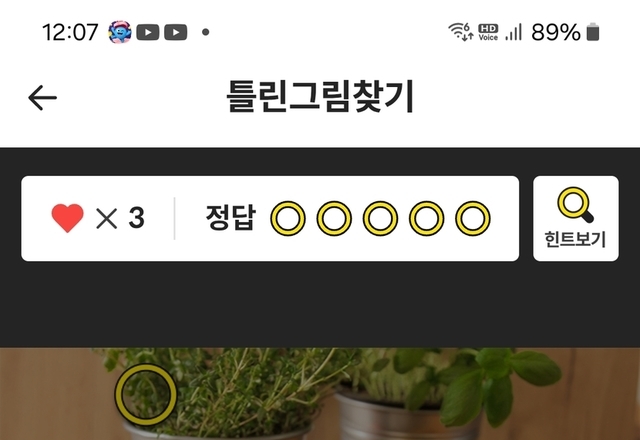Tap the battery icon in status bar
Image resolution: width=640 pixels, height=440 pixels.
593,32
